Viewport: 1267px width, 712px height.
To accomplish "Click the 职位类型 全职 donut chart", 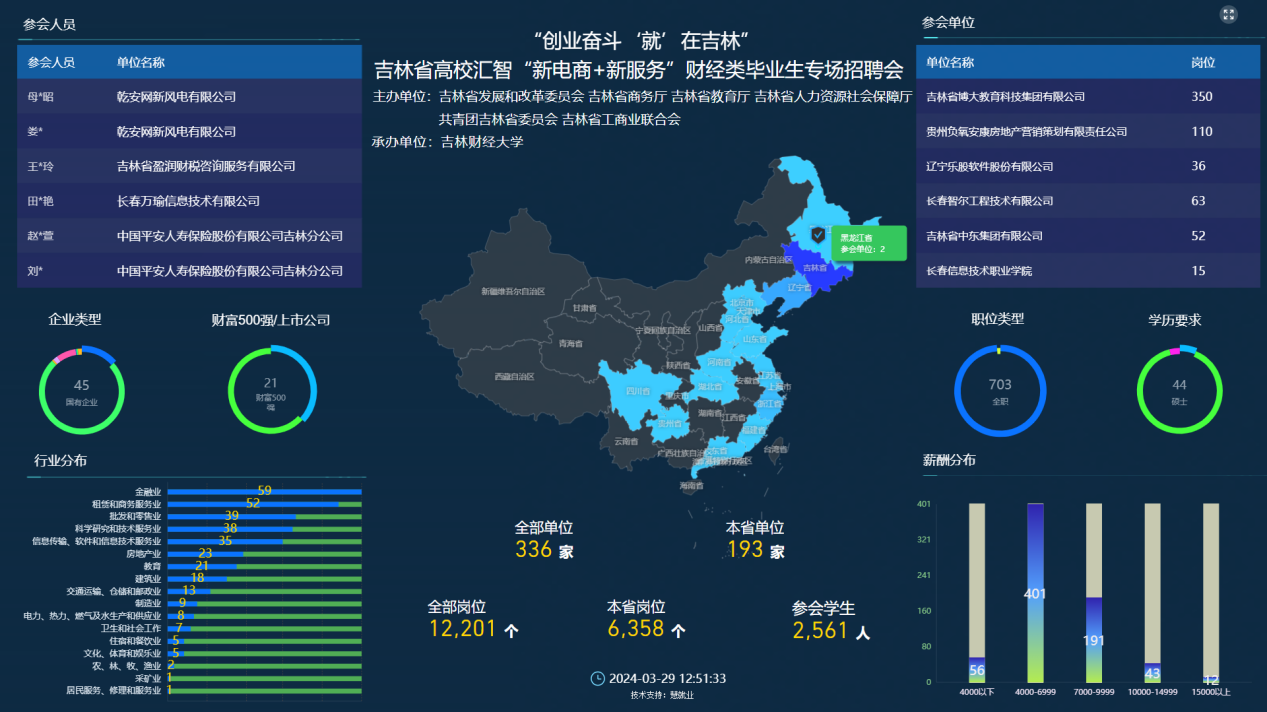I will coord(999,389).
